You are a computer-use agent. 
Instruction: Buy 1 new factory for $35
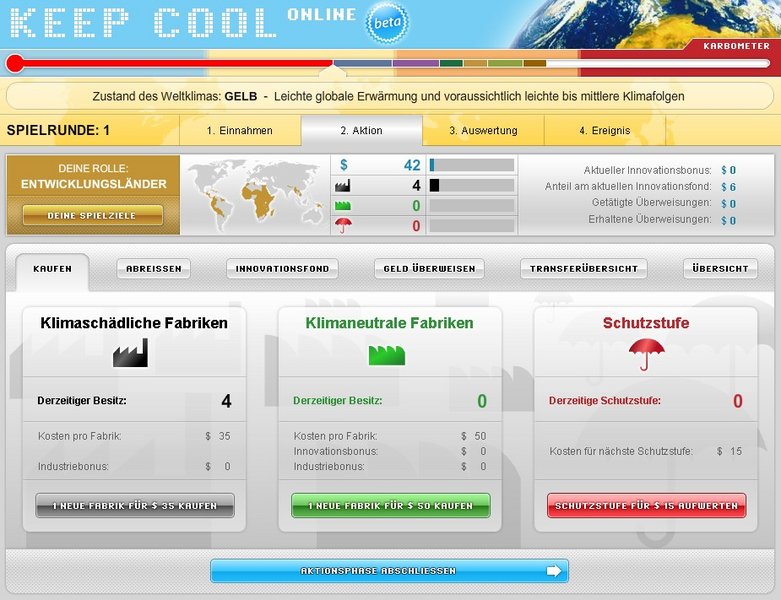pyautogui.click(x=135, y=505)
